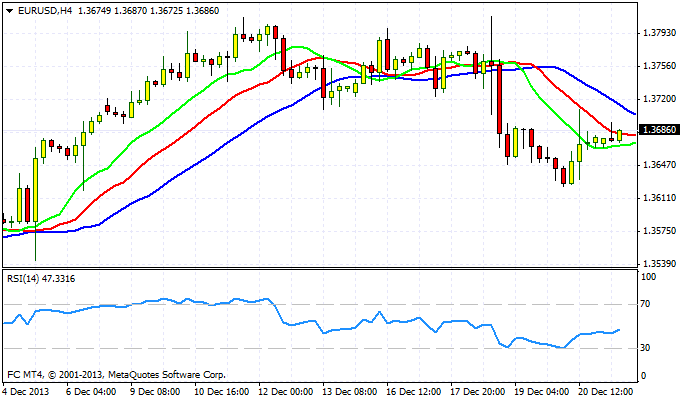Click the 1.37930 price axis label
The width and height of the screenshot is (680, 400).
[x=659, y=33]
